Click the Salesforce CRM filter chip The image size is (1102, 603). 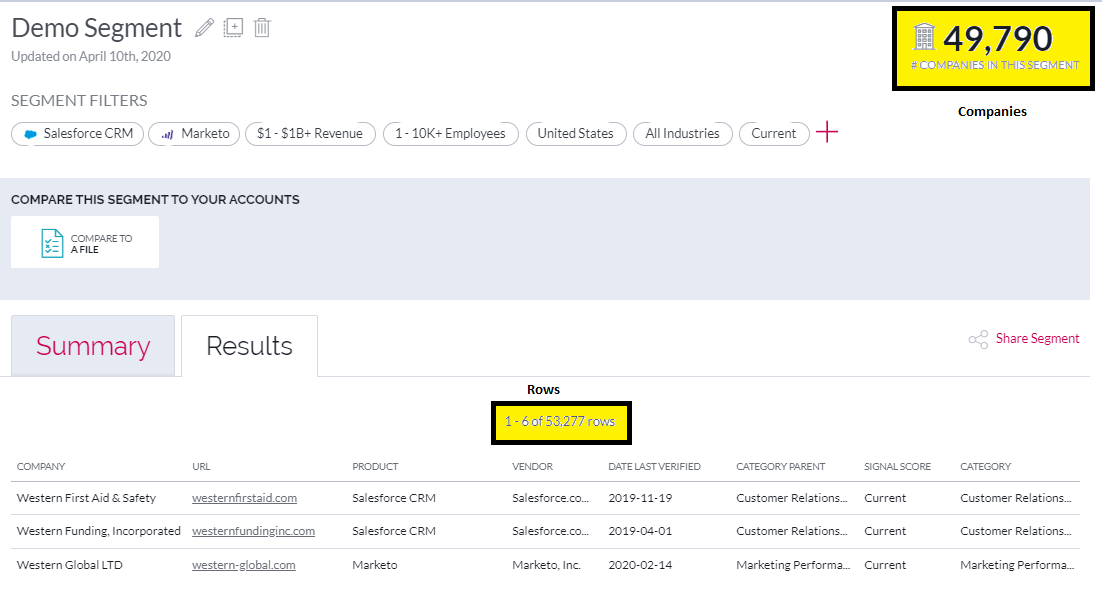click(x=78, y=134)
